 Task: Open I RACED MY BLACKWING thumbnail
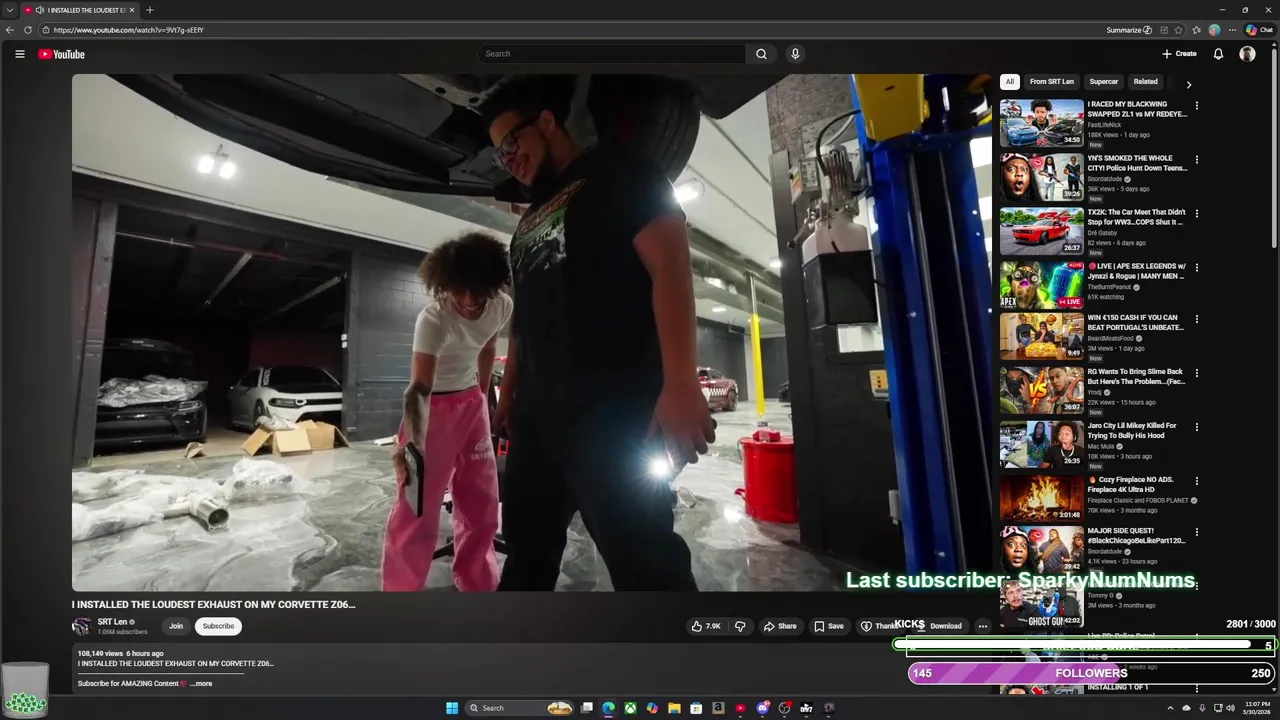coord(1042,122)
